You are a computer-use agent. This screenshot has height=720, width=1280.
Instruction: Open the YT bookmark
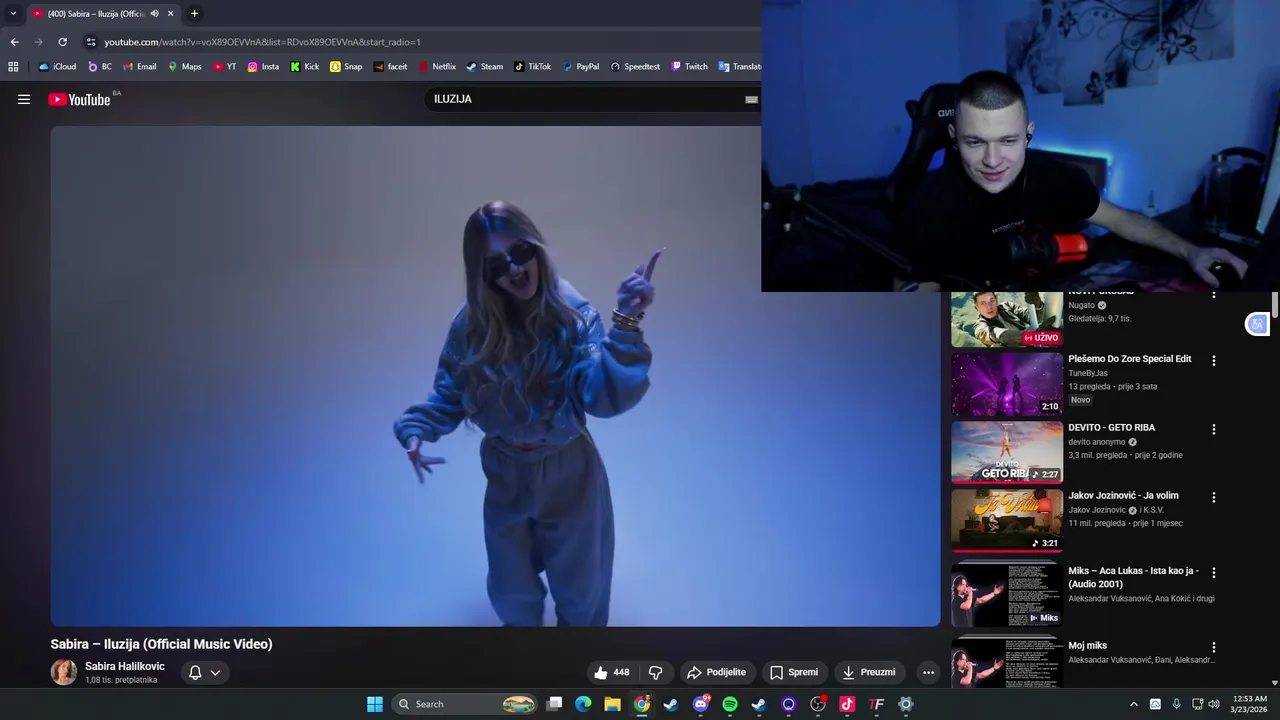point(224,67)
